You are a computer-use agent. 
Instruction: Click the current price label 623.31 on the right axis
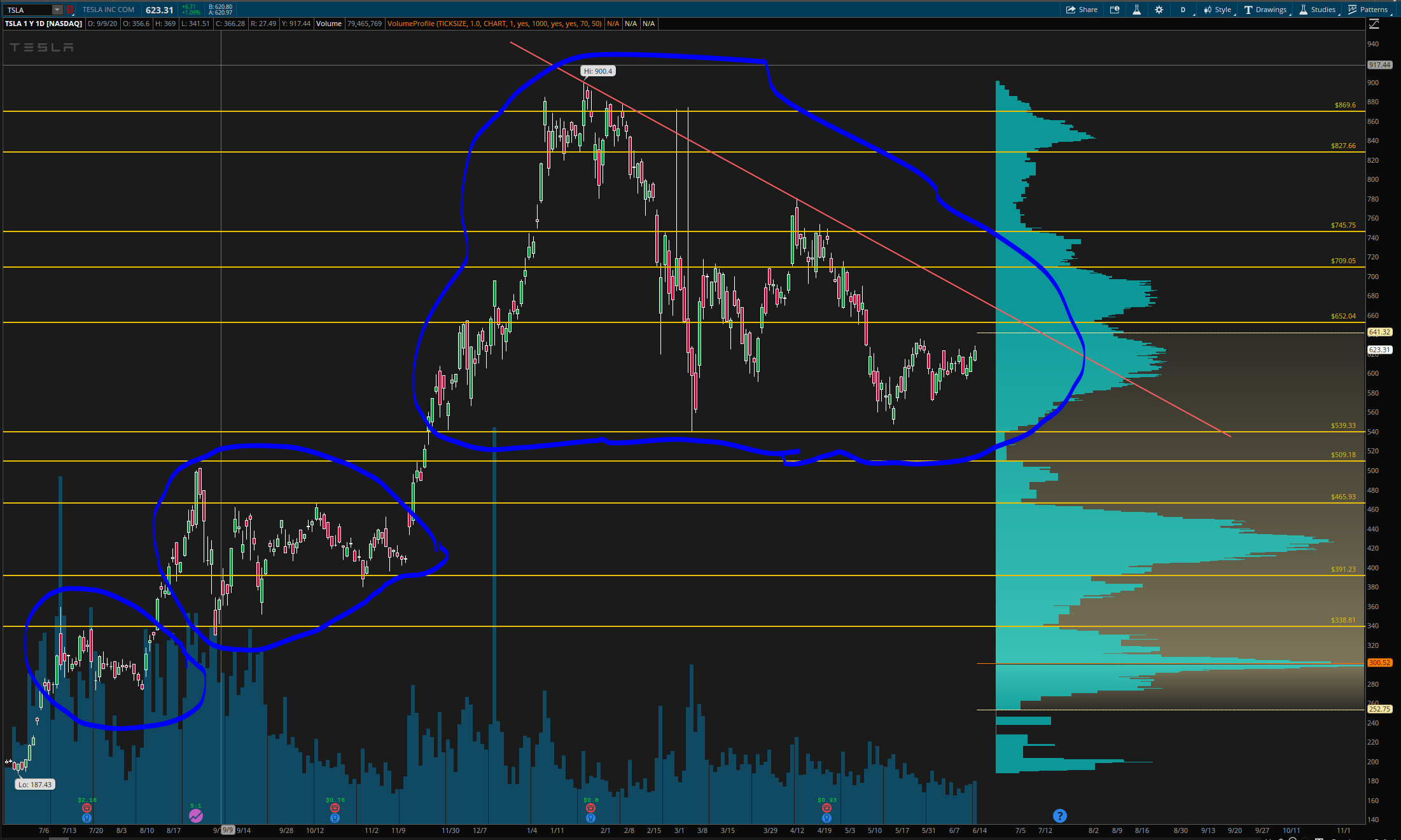tap(1379, 349)
